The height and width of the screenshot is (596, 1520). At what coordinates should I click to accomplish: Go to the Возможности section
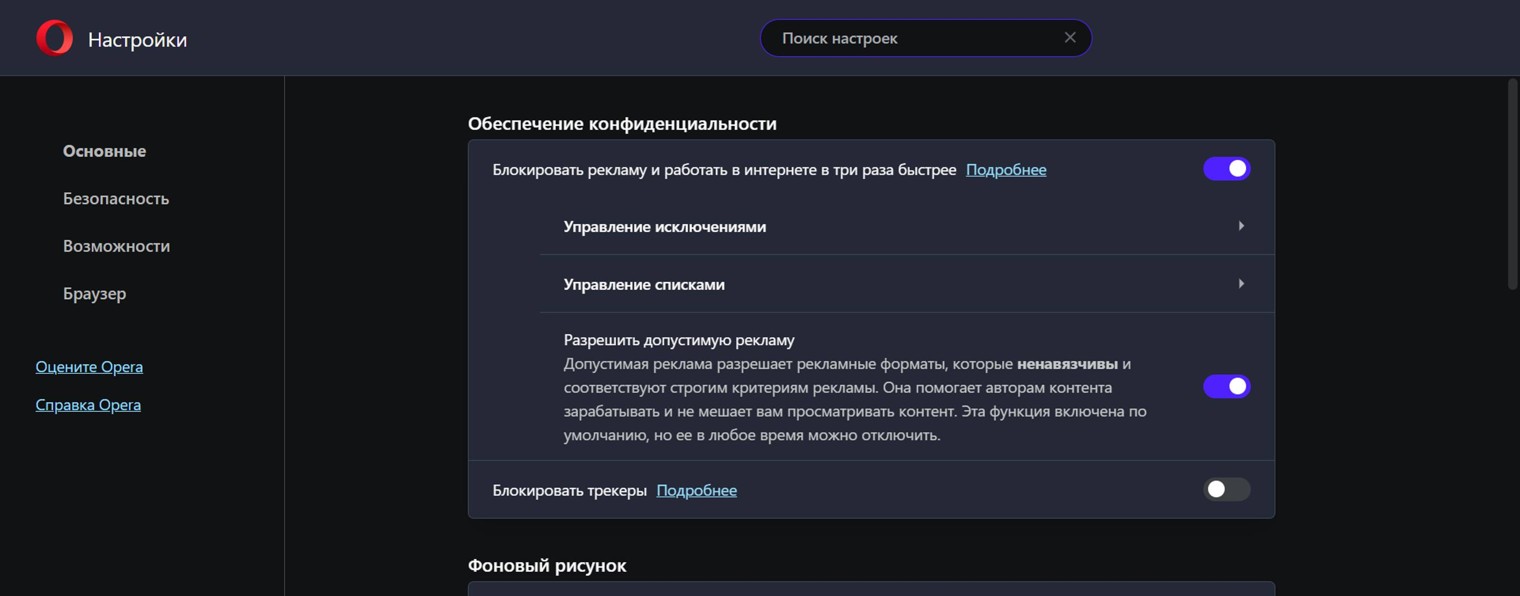116,246
